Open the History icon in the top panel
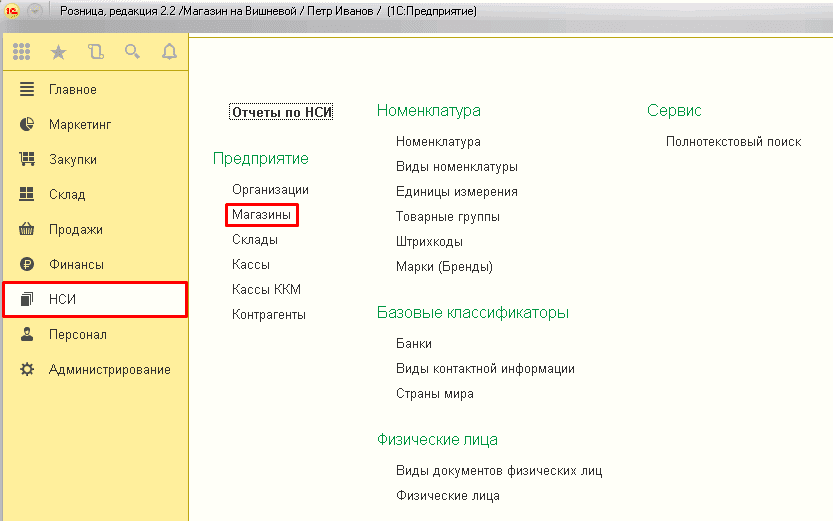Image resolution: width=833 pixels, height=521 pixels. (x=95, y=52)
